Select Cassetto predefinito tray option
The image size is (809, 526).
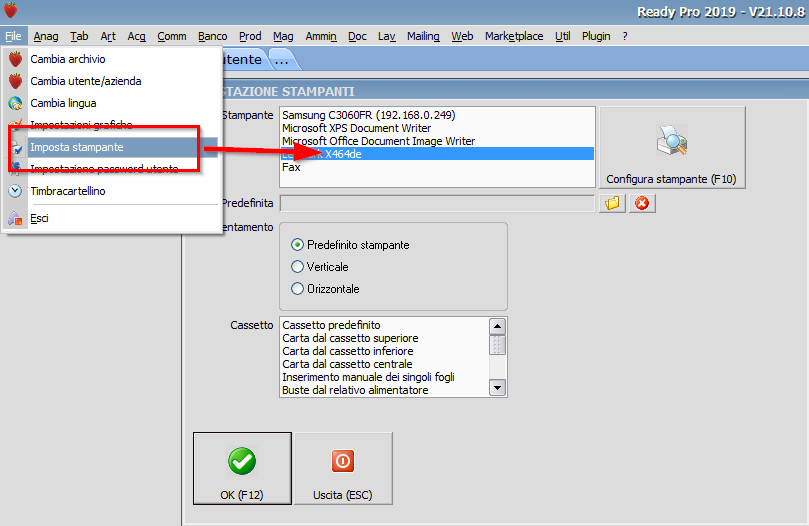click(x=384, y=325)
